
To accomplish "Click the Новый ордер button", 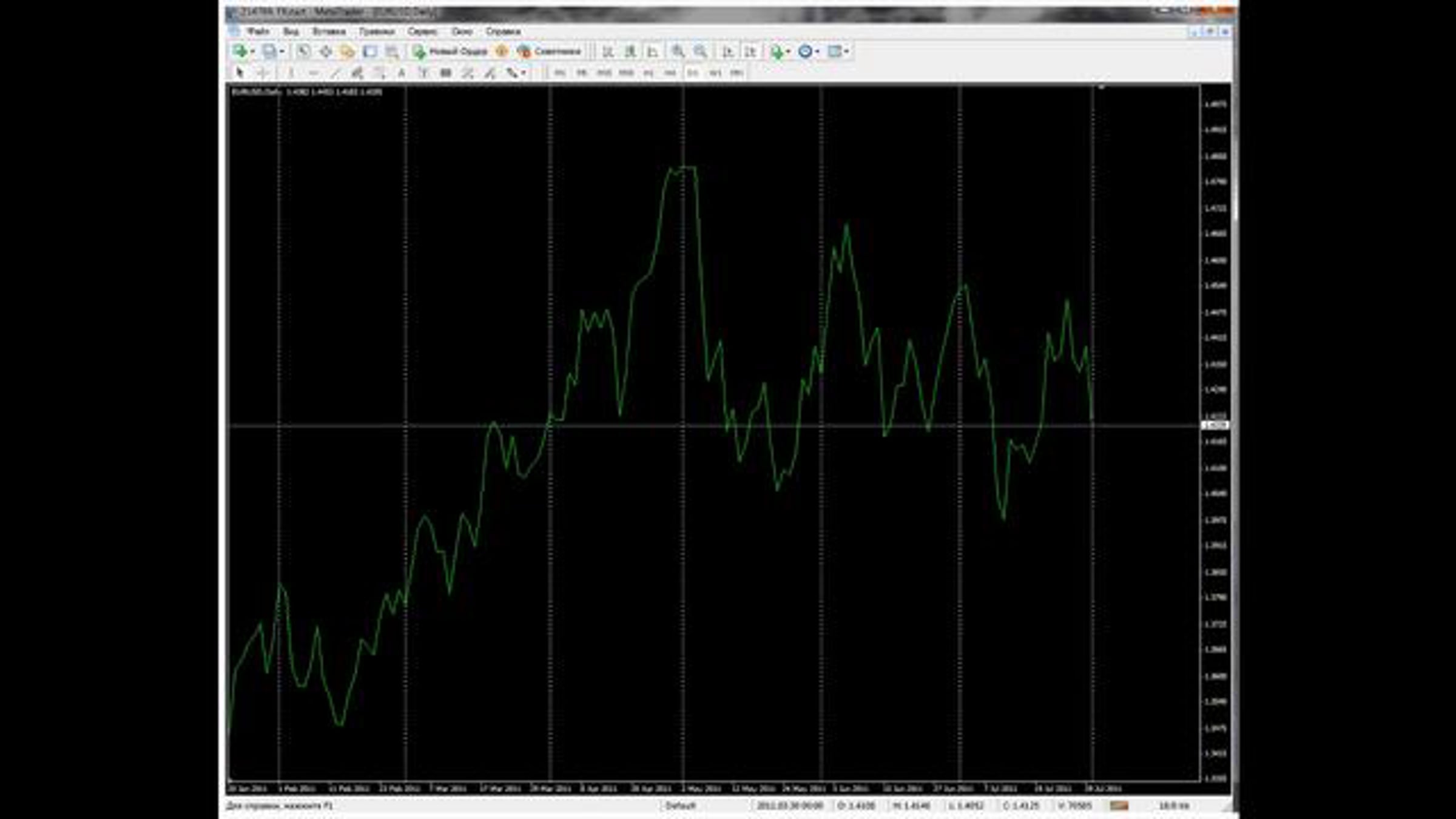I will 450,52.
